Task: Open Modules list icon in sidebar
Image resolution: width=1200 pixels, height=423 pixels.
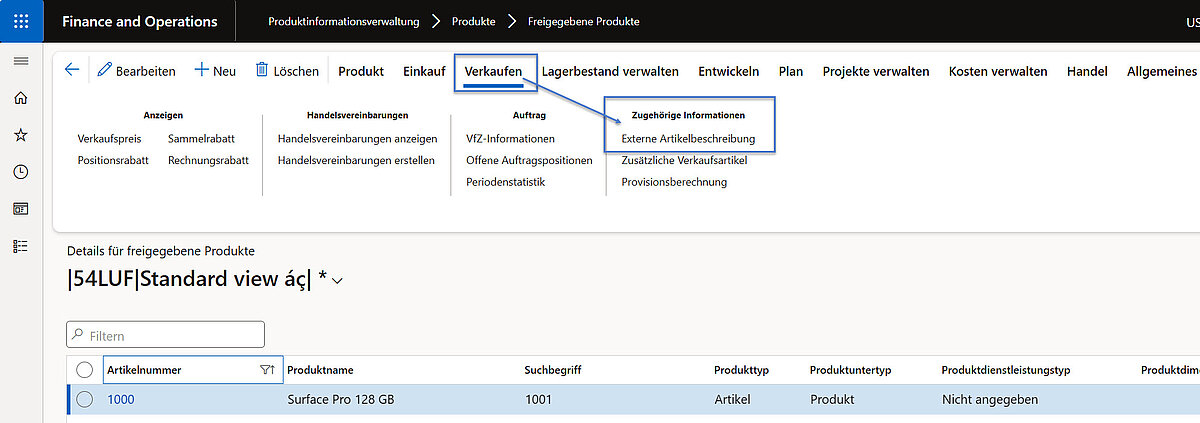Action: (x=20, y=246)
